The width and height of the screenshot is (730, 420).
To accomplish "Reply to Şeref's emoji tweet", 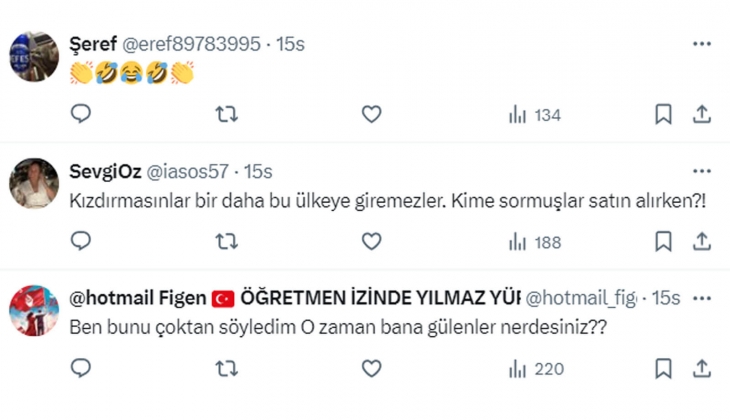I will [x=81, y=115].
